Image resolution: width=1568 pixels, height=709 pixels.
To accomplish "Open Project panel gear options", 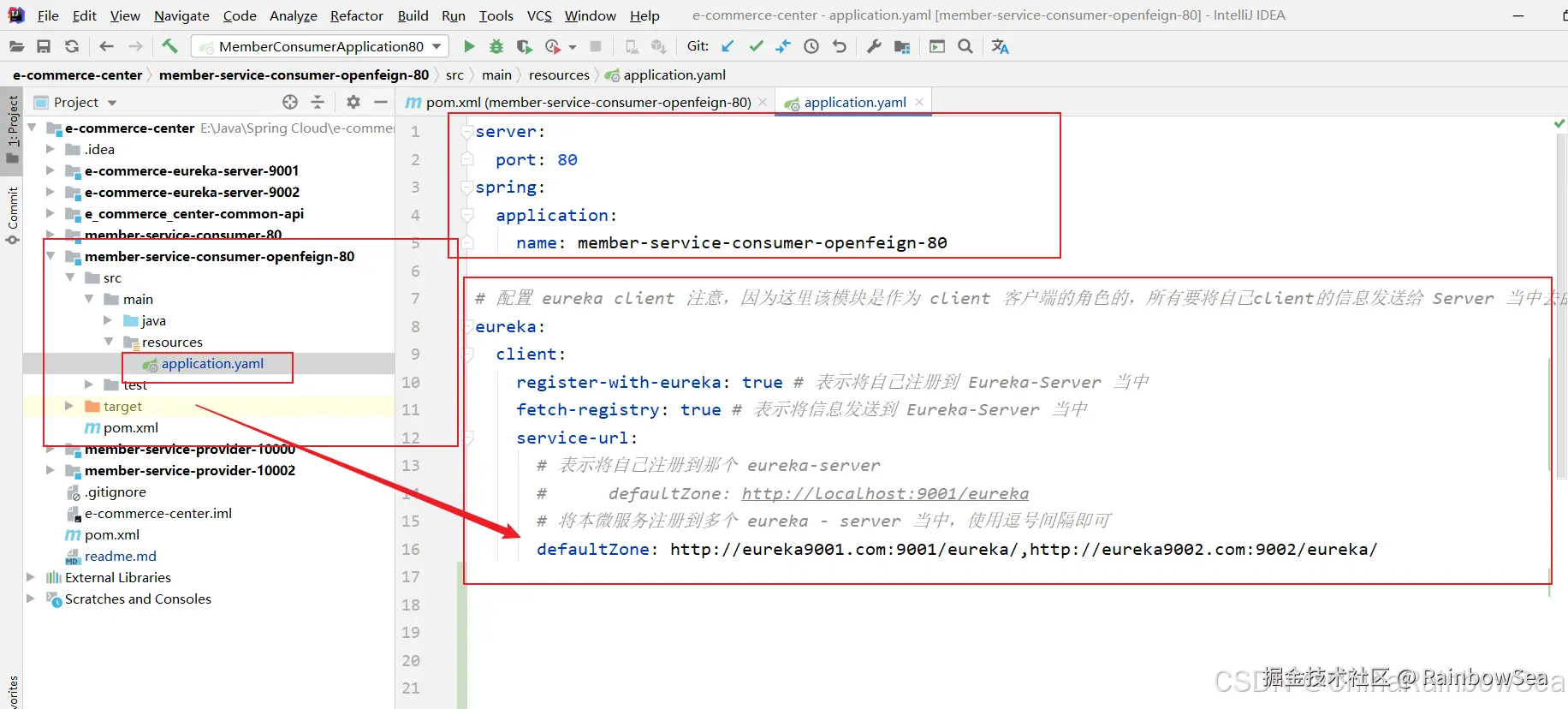I will click(x=353, y=102).
